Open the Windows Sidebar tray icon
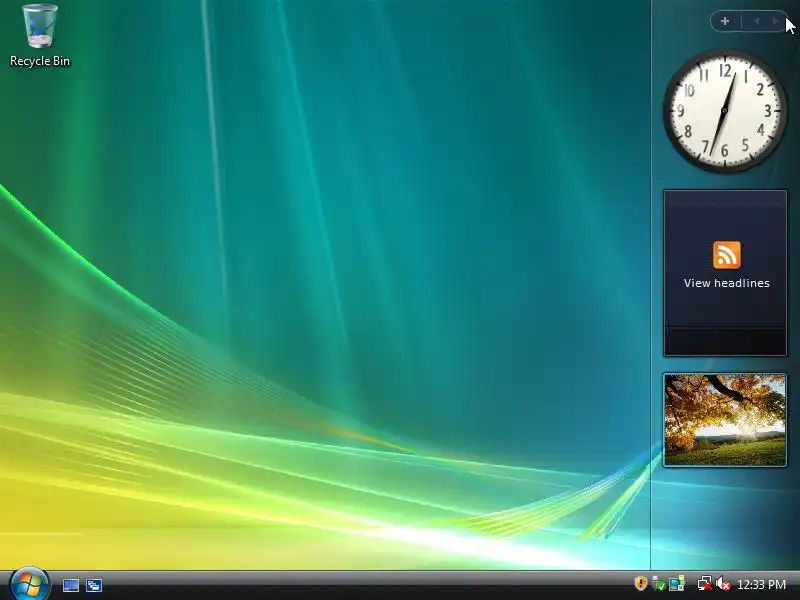800x600 pixels. [677, 584]
